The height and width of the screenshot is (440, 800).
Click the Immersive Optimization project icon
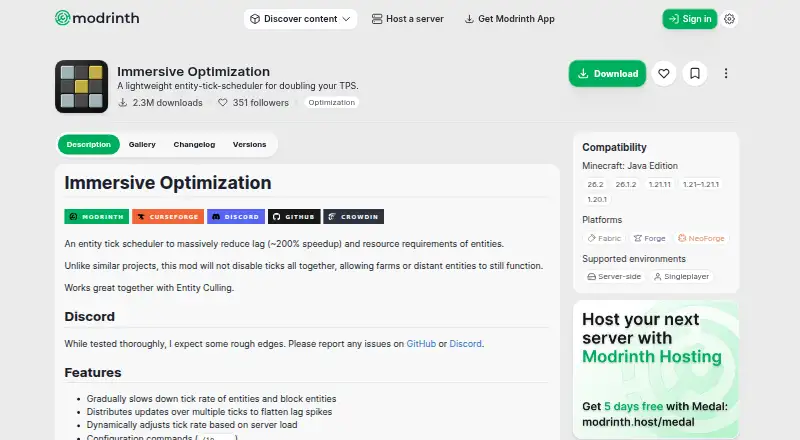pos(82,86)
